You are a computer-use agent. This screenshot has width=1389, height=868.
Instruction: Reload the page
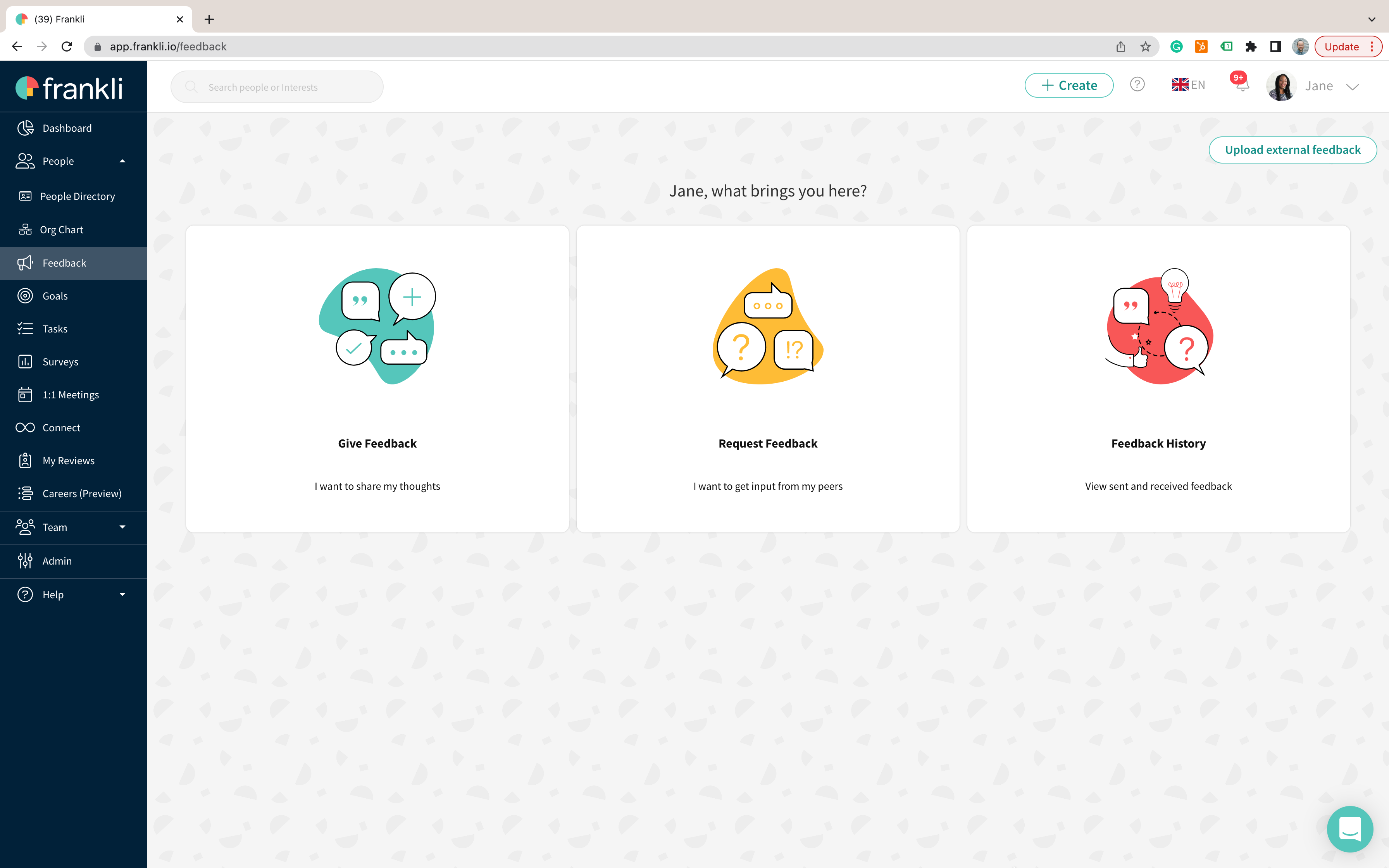tap(67, 46)
